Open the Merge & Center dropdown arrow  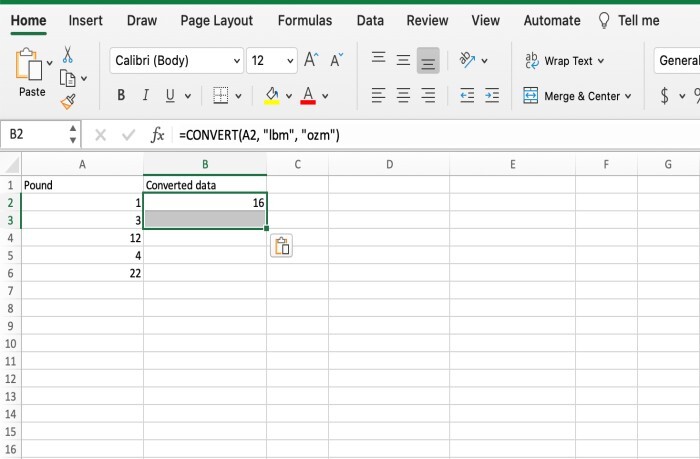[628, 97]
